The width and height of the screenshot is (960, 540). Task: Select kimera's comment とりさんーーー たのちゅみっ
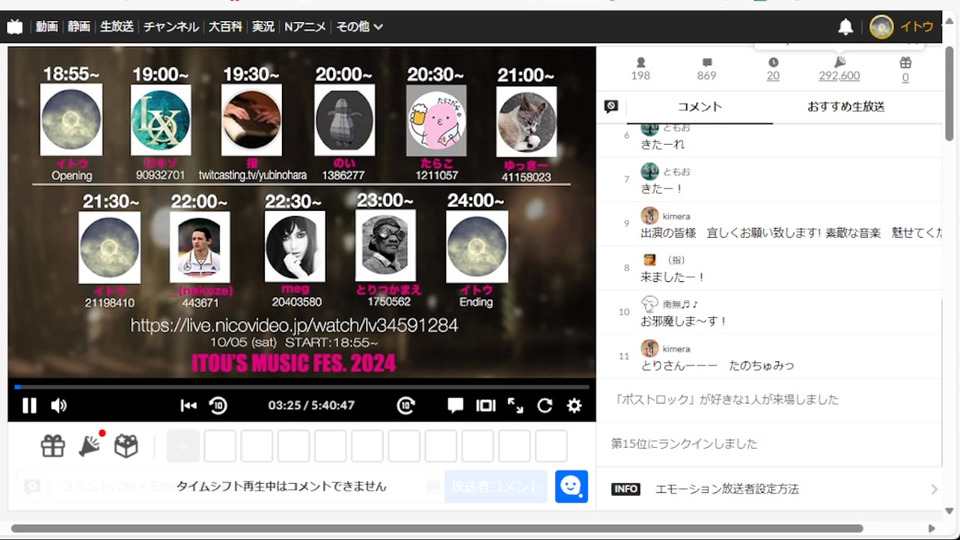point(770,356)
